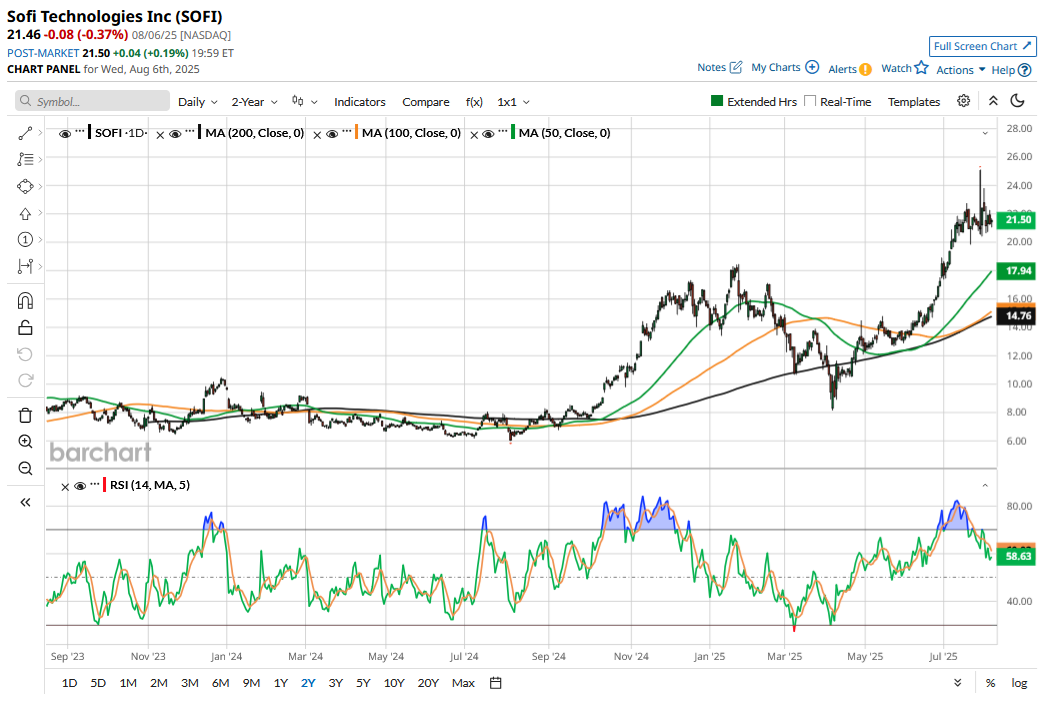Image resolution: width=1047 pixels, height=702 pixels.
Task: Hide the SOFI price series eye icon
Action: [65, 134]
